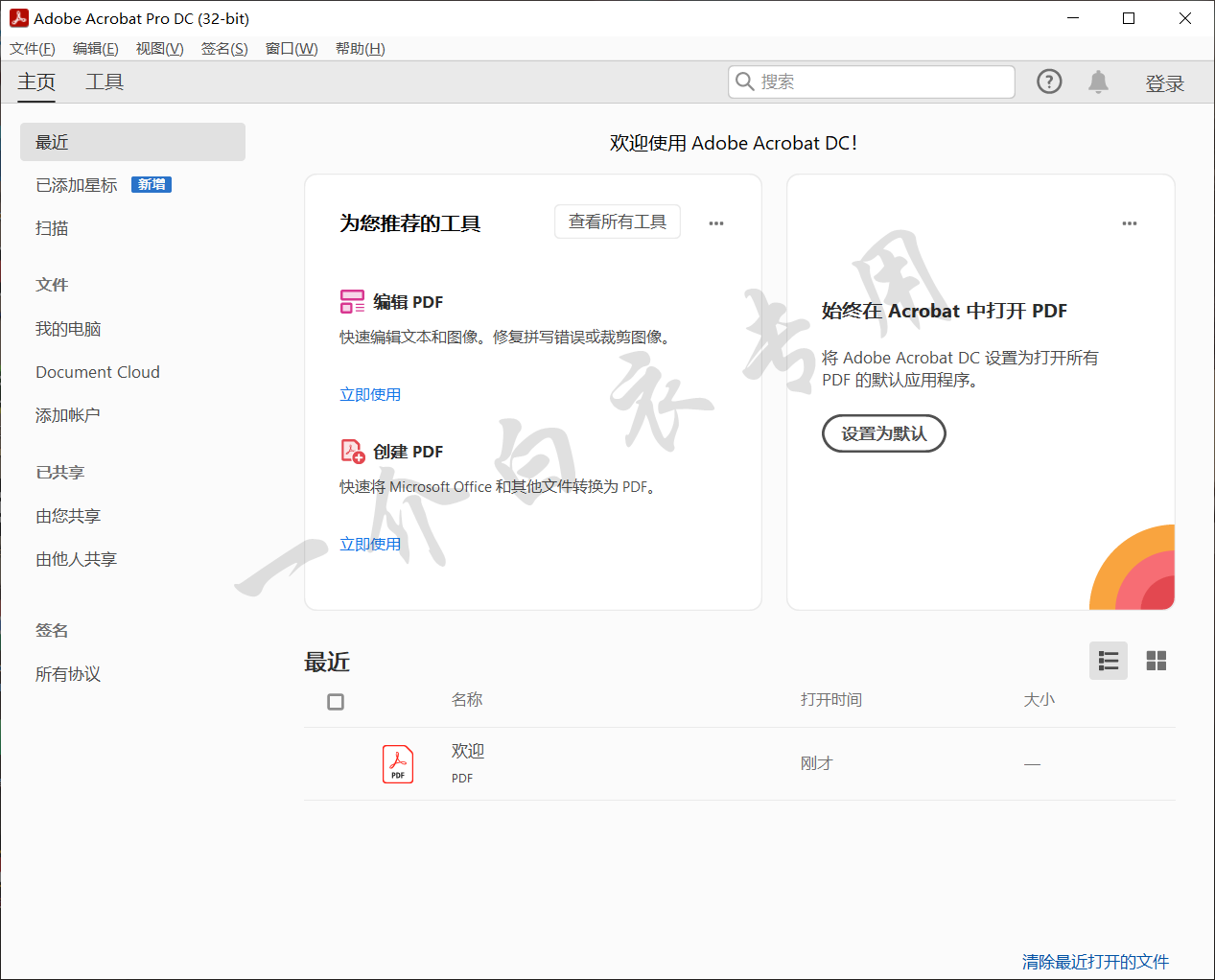Sort by the 打开时间 column header

point(831,700)
